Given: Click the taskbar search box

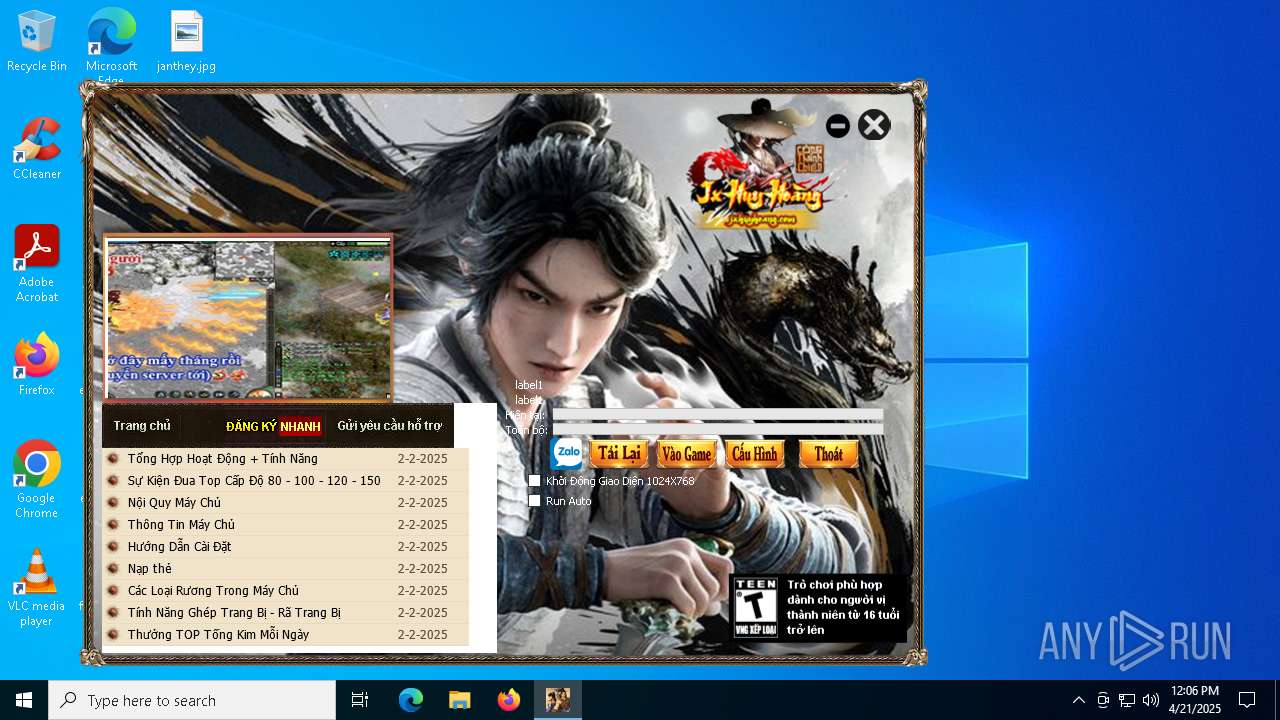Looking at the screenshot, I should pyautogui.click(x=192, y=700).
